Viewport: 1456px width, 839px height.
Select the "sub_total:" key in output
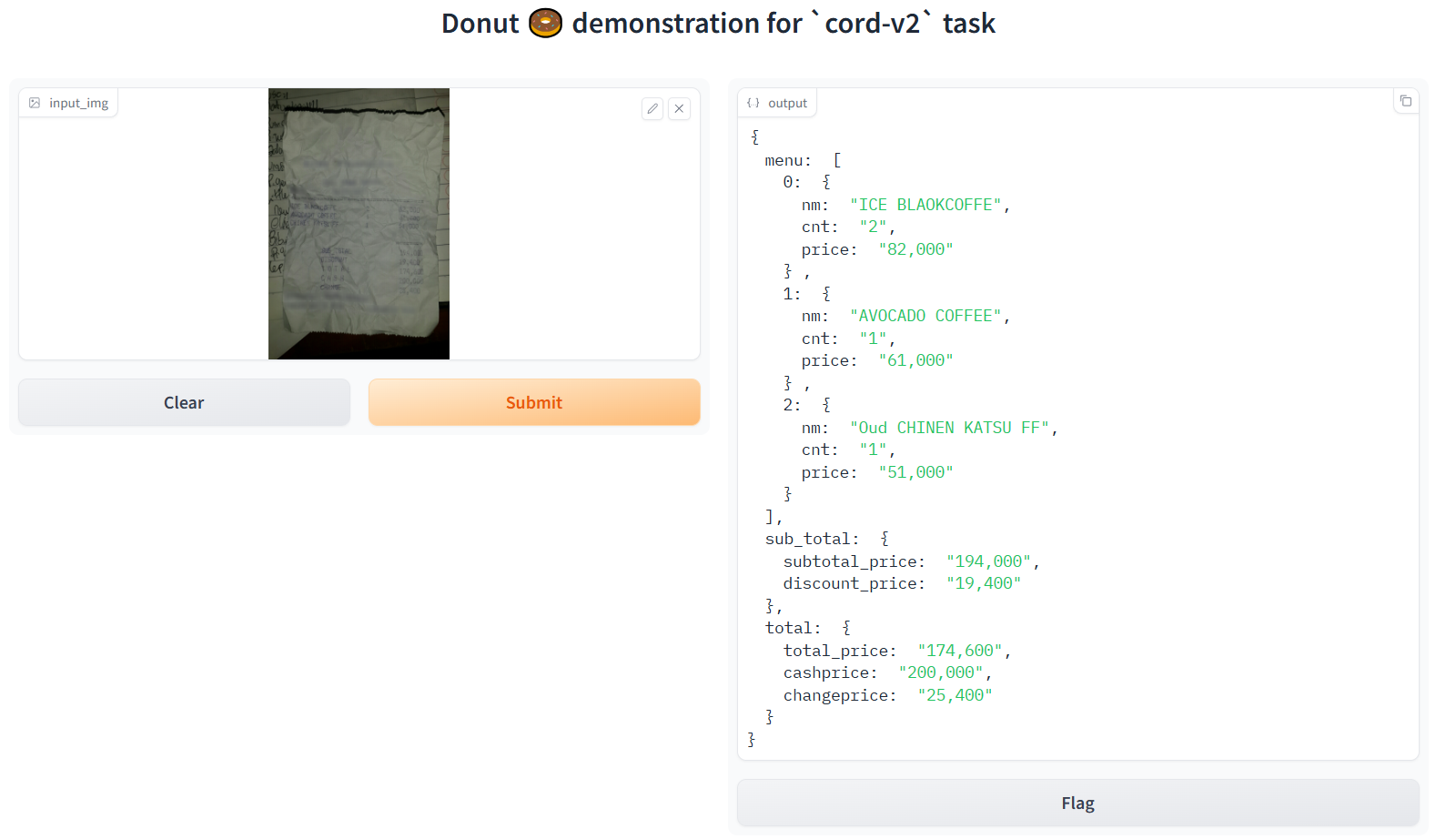(x=812, y=539)
